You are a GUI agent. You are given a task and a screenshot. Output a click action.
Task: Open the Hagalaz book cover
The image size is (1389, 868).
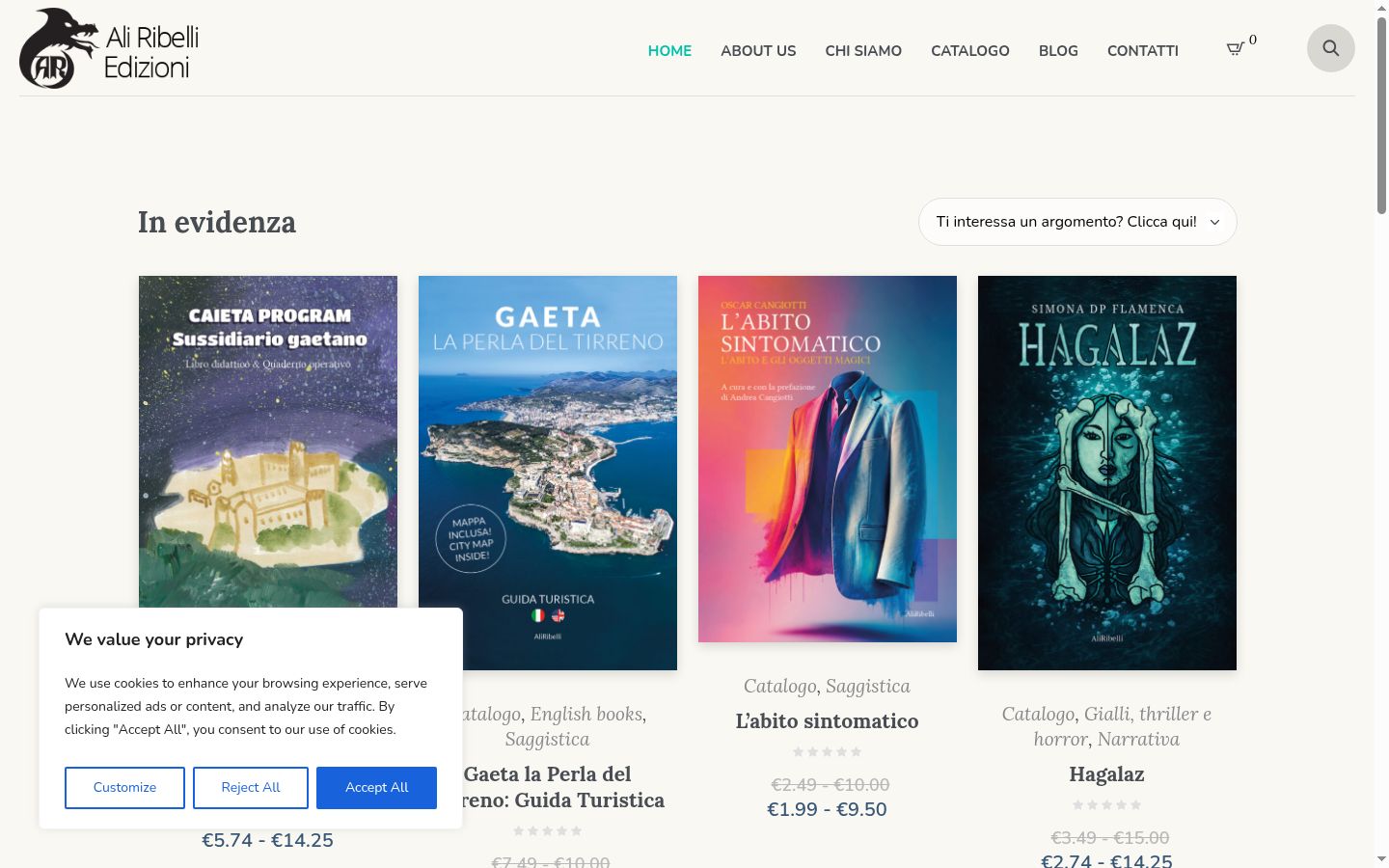pyautogui.click(x=1107, y=473)
